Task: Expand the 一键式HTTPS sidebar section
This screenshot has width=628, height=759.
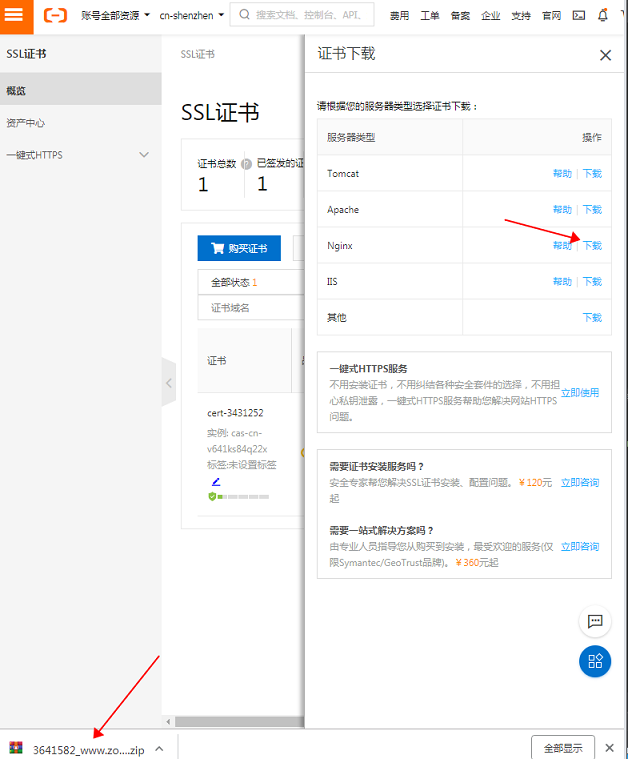Action: (80, 155)
